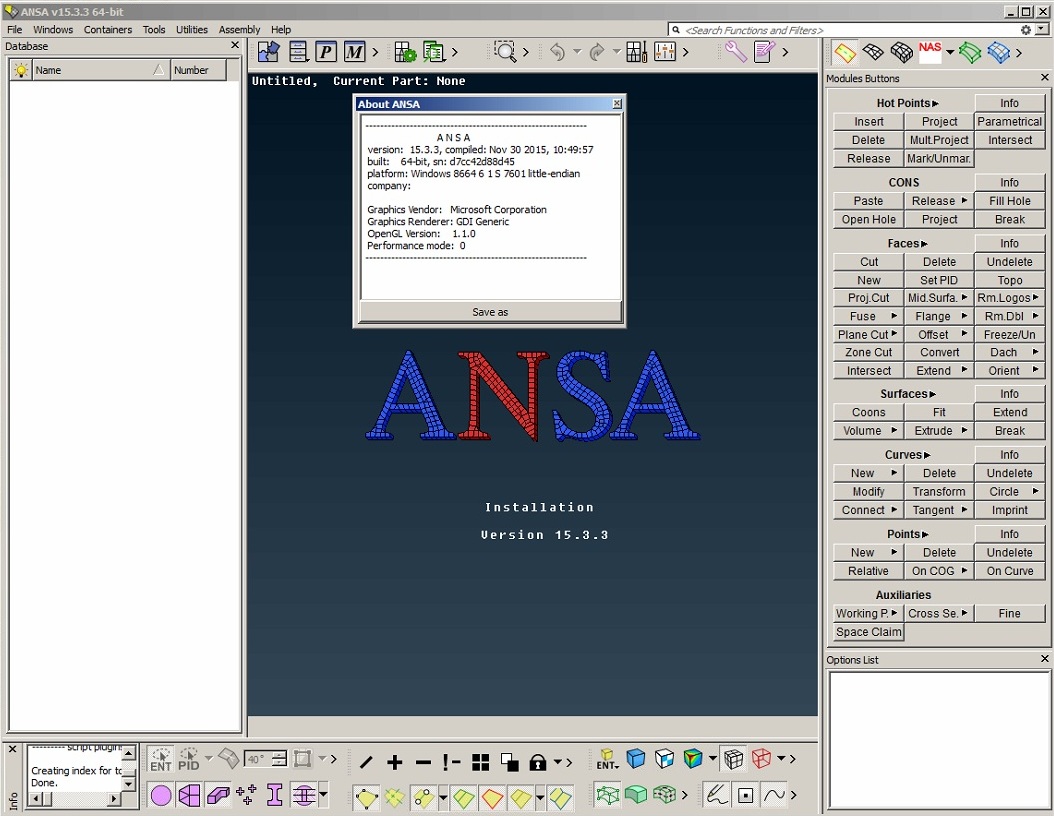Click the Space Claim button
Viewport: 1054px width, 816px height.
868,632
